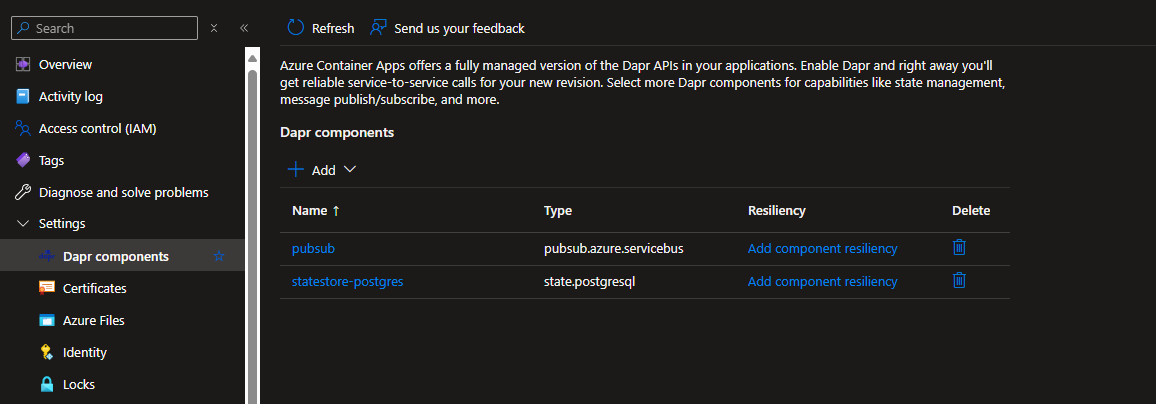Viewport: 1156px width, 404px height.
Task: Click the Azure Files icon
Action: point(47,321)
